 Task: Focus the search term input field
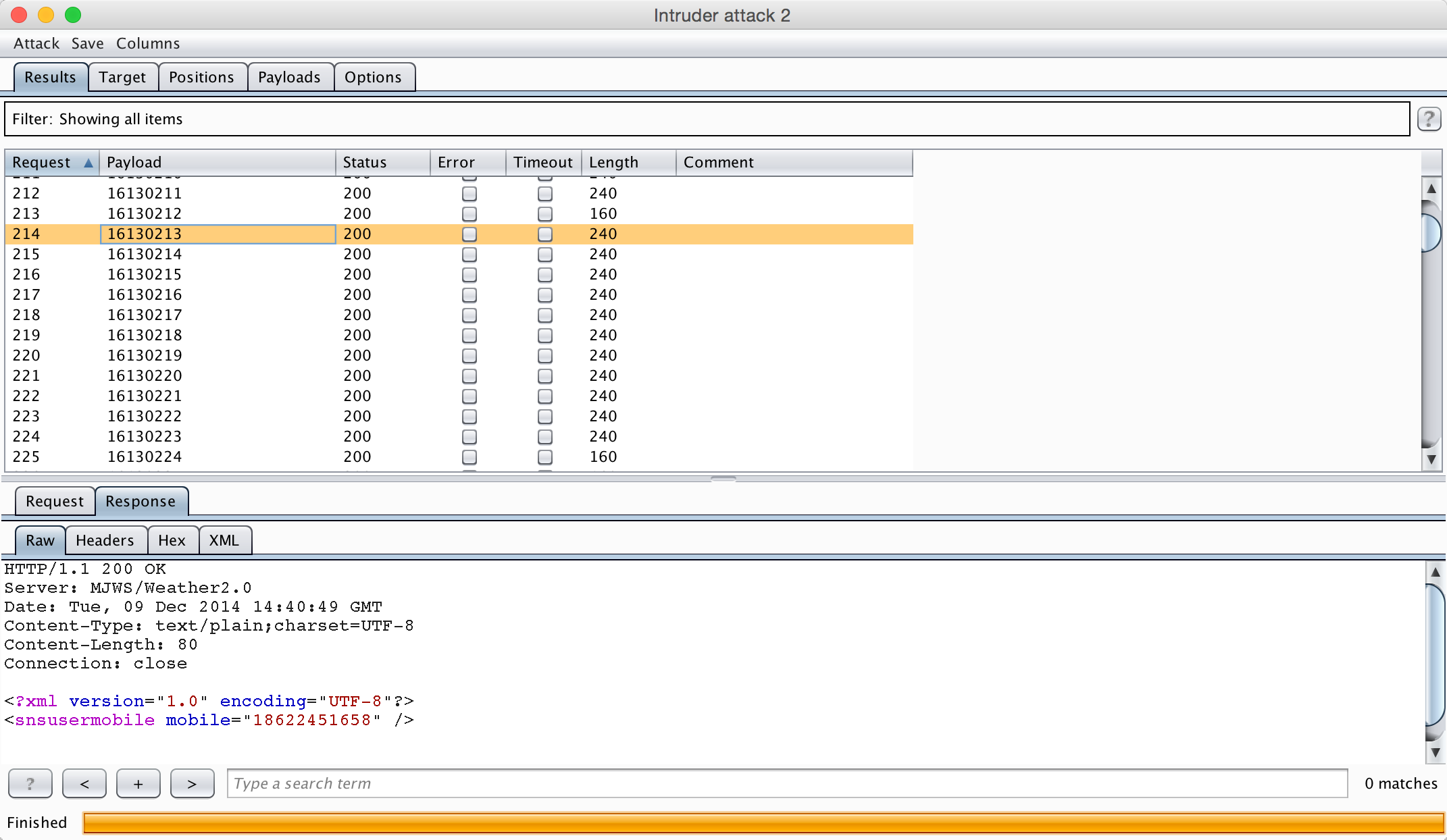pyautogui.click(x=787, y=783)
